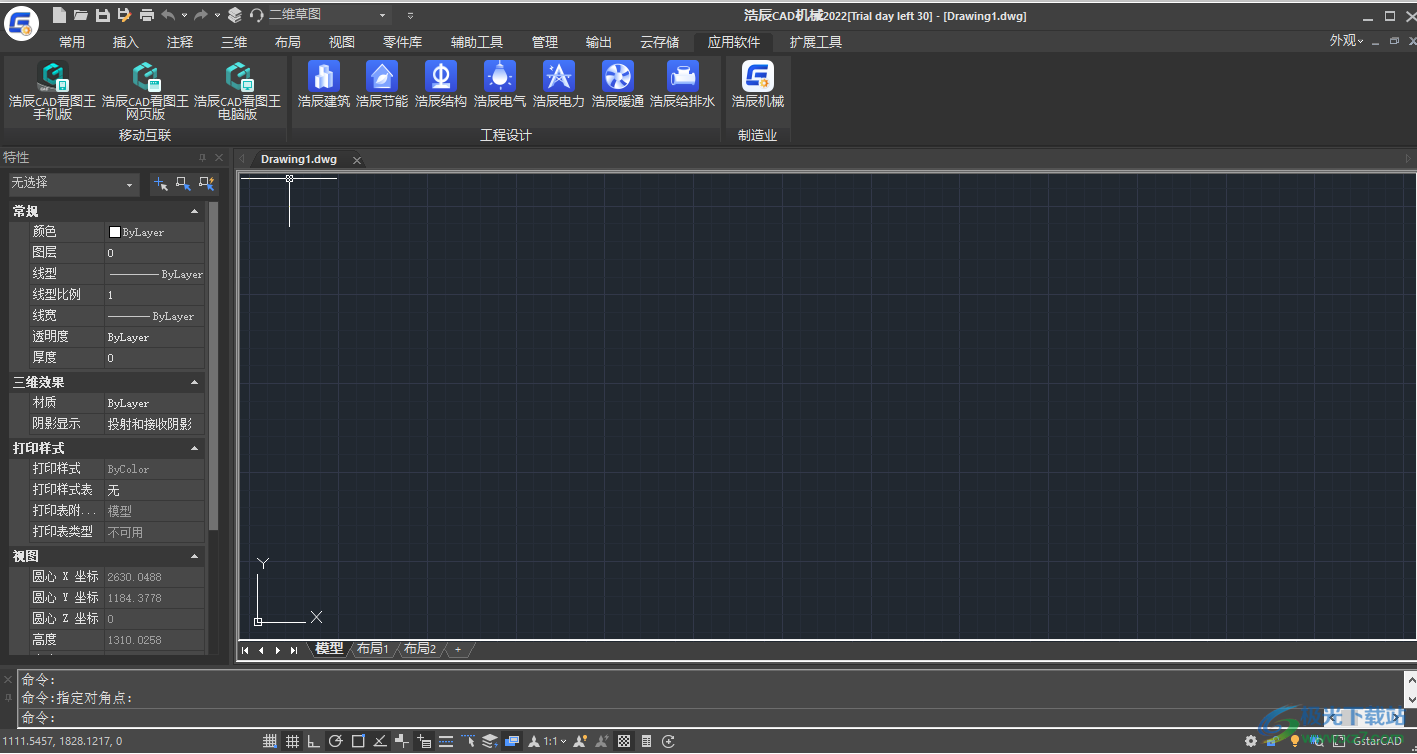Open the 云存储 ribbon tab
The image size is (1417, 754).
click(x=660, y=42)
